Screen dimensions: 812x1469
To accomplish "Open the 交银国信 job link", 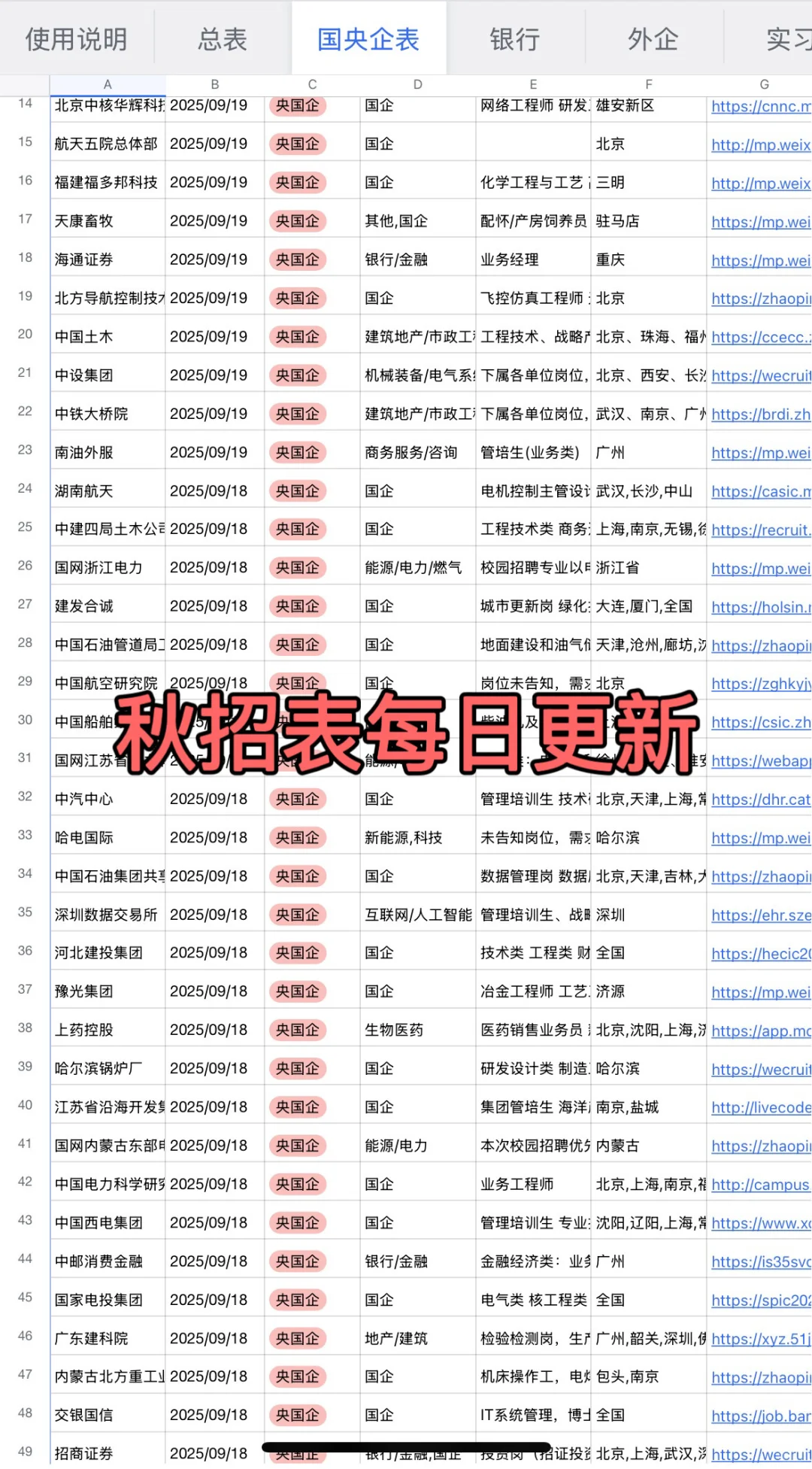I will pyautogui.click(x=761, y=1416).
